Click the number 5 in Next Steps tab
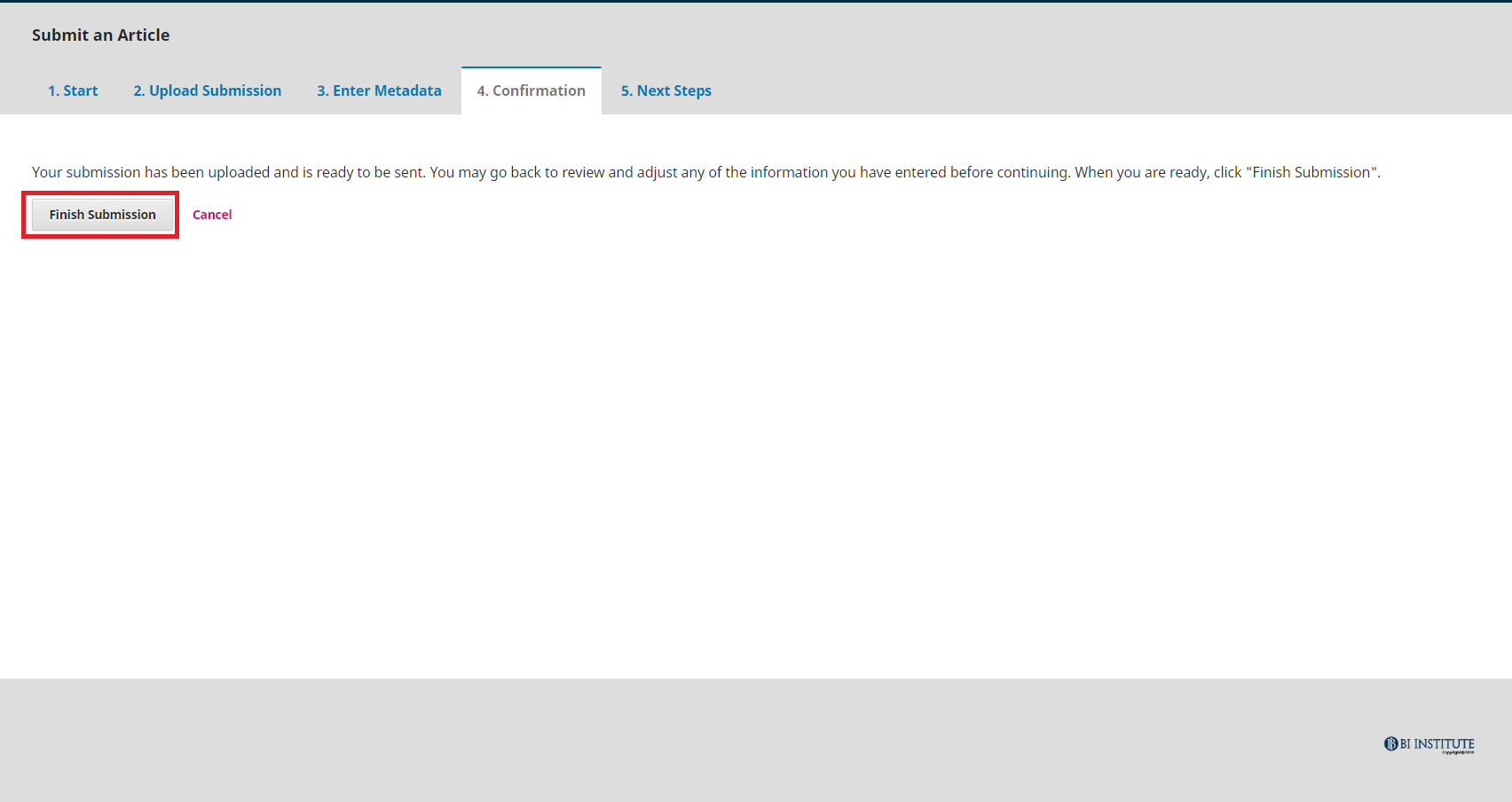 coord(625,90)
